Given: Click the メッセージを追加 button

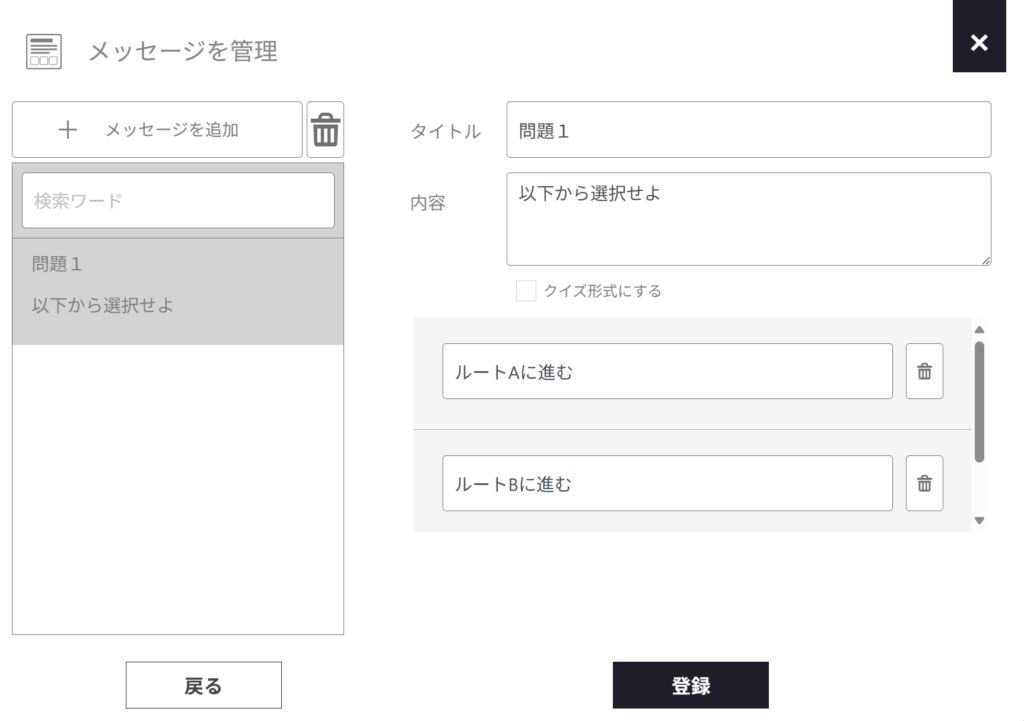Looking at the screenshot, I should (157, 130).
